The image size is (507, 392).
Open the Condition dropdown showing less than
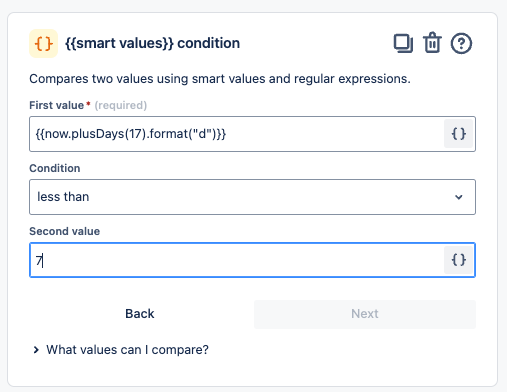252,197
